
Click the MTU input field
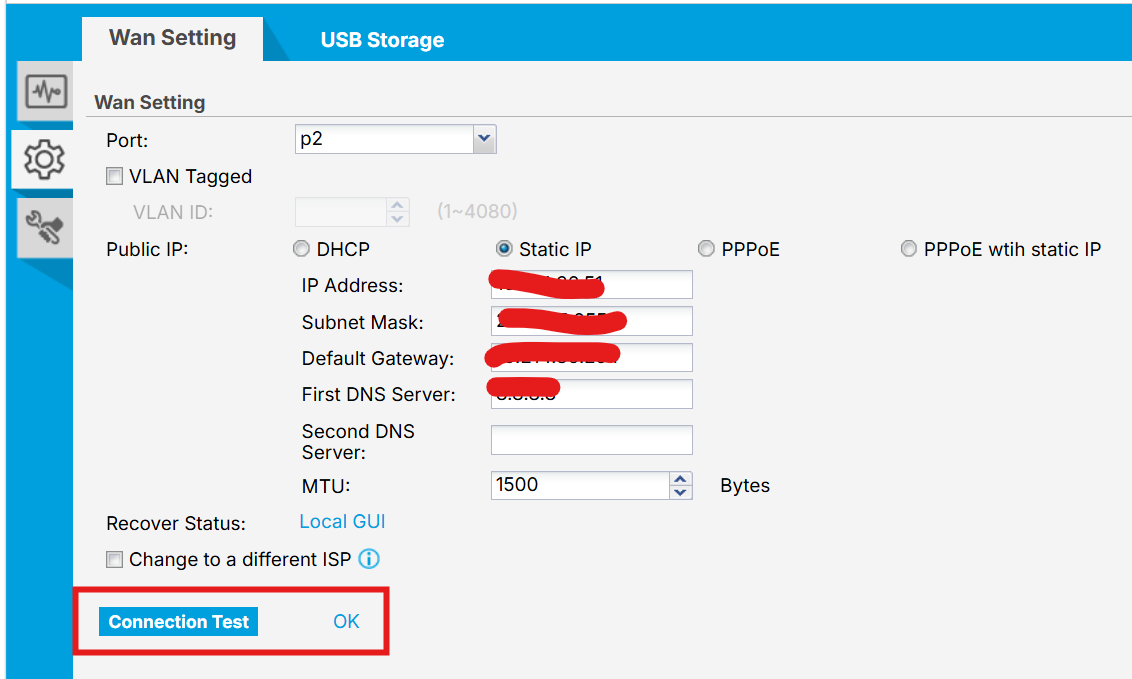click(580, 485)
